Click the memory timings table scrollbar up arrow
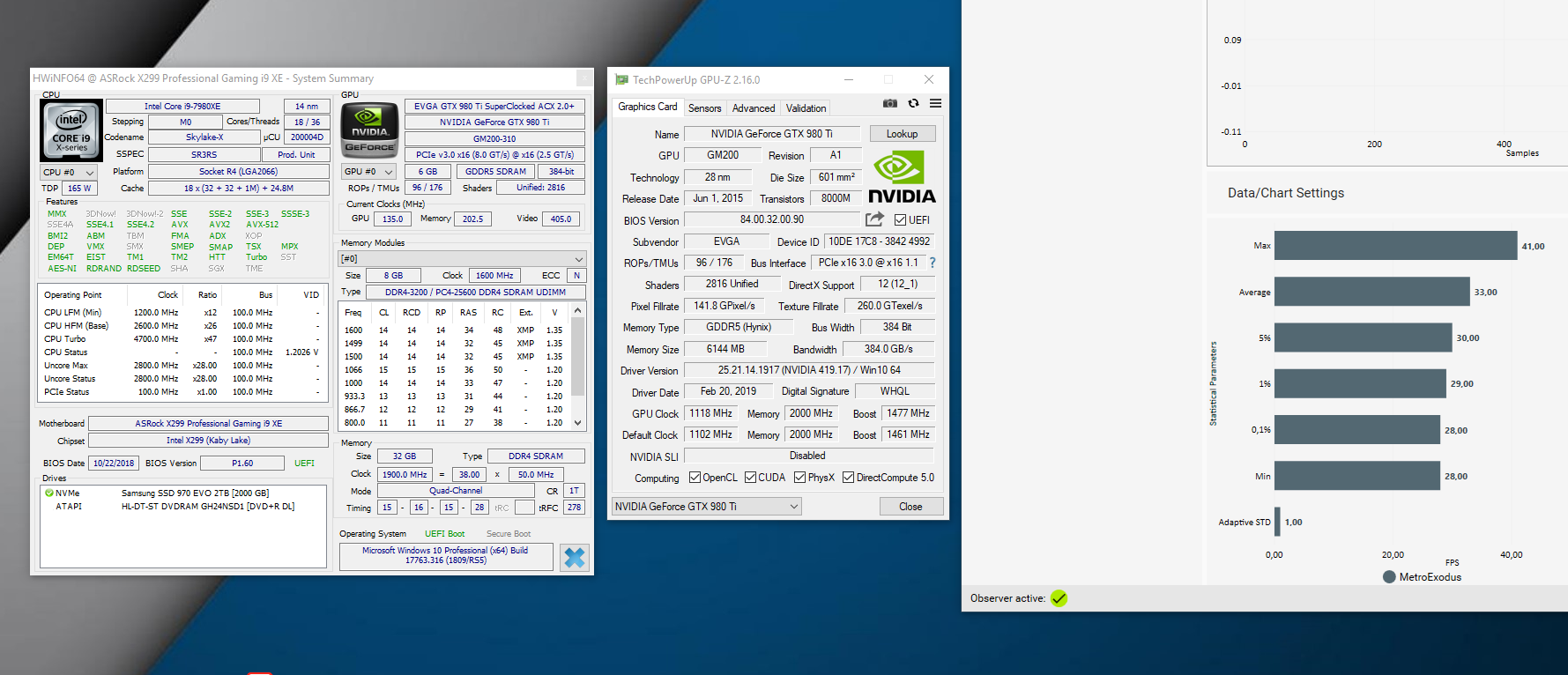This screenshot has width=1568, height=675. click(578, 311)
